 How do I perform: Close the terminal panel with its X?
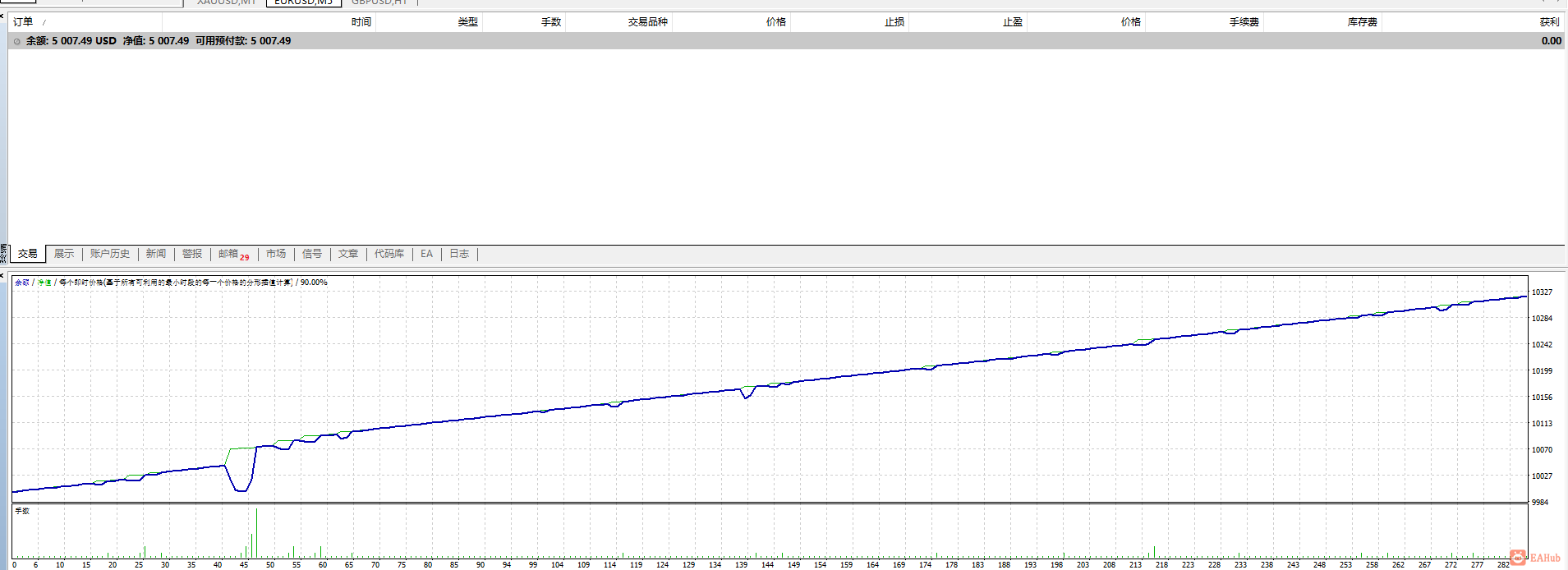[x=2, y=15]
